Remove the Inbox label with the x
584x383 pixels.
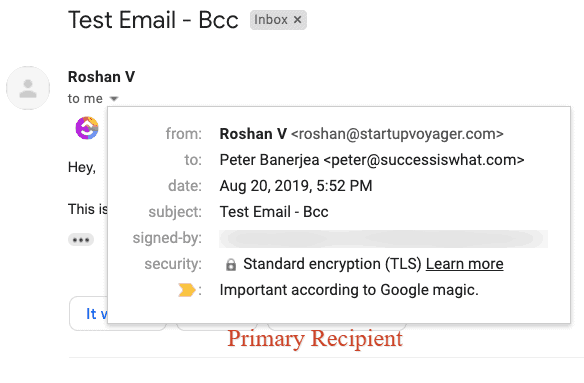point(297,20)
